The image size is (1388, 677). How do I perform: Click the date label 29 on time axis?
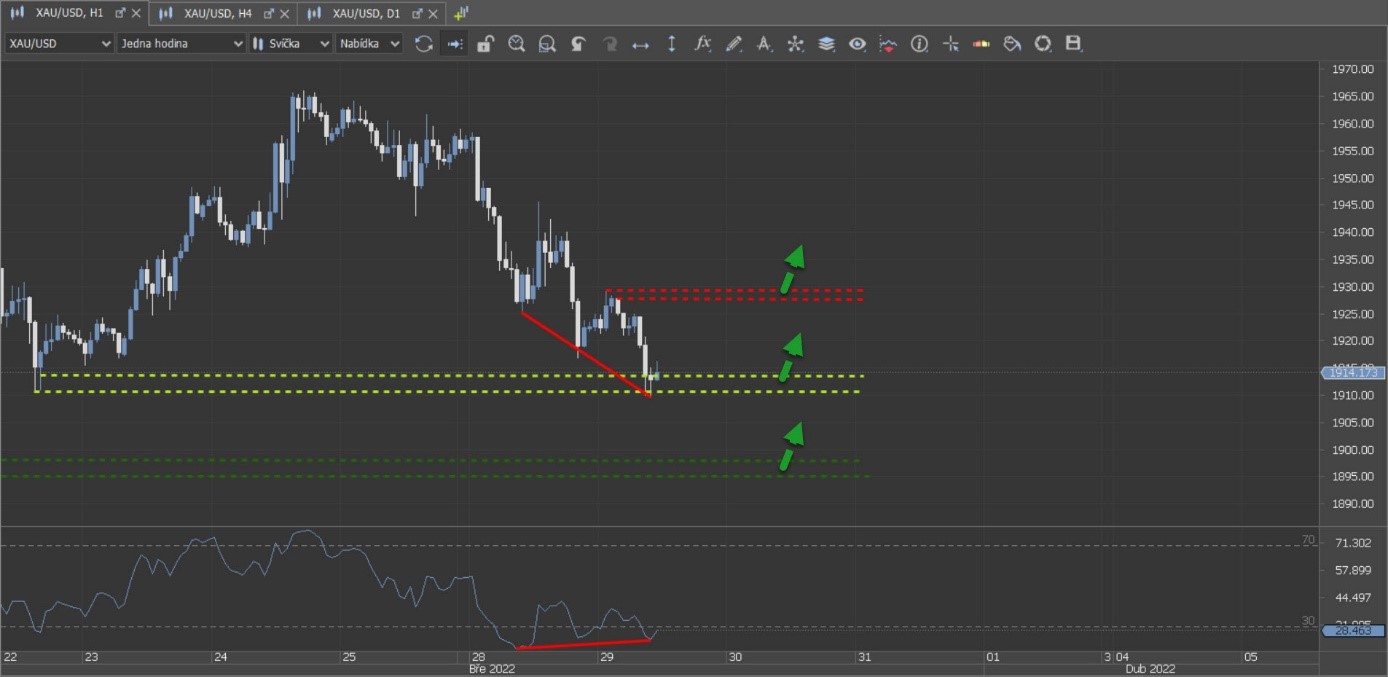pyautogui.click(x=607, y=657)
